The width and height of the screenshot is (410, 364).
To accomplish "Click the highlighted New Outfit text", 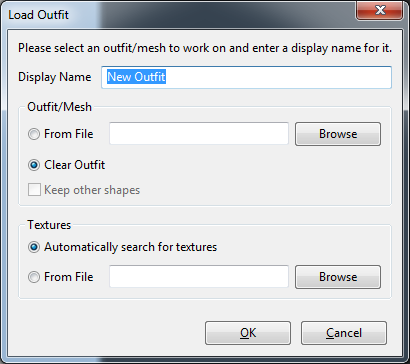I will tap(136, 77).
